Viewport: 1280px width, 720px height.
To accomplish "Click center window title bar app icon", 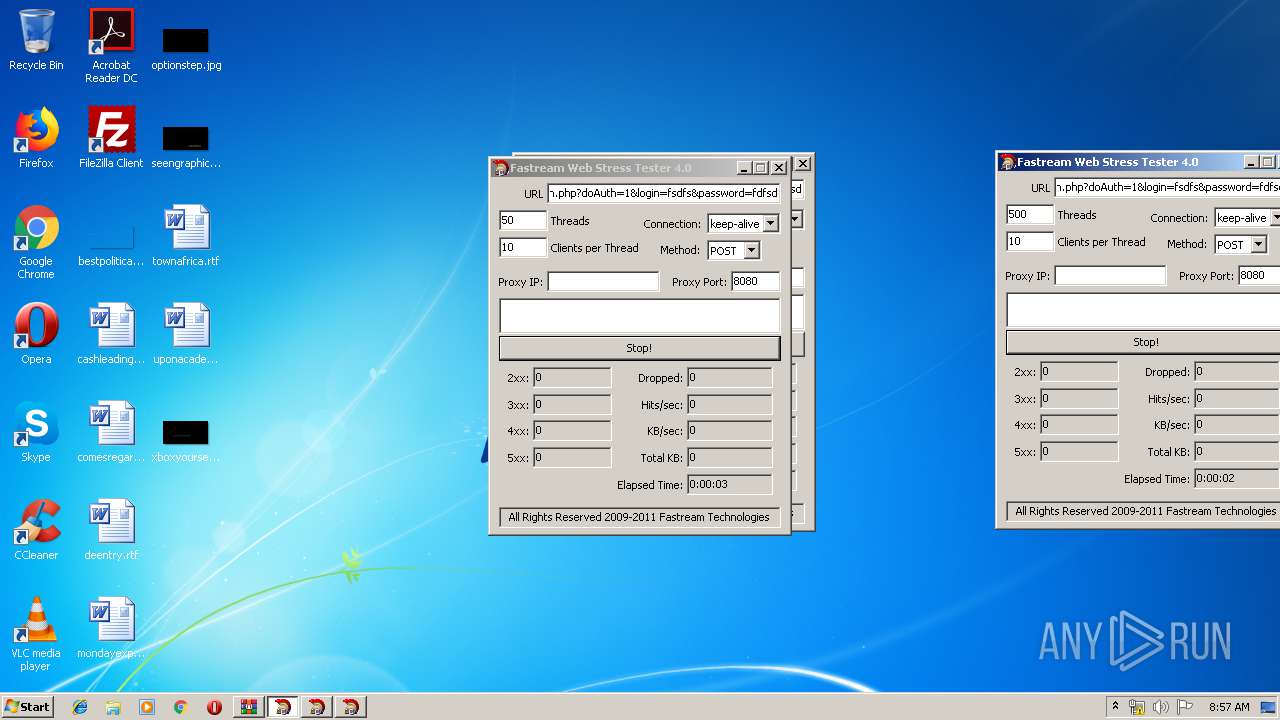I will [x=501, y=168].
